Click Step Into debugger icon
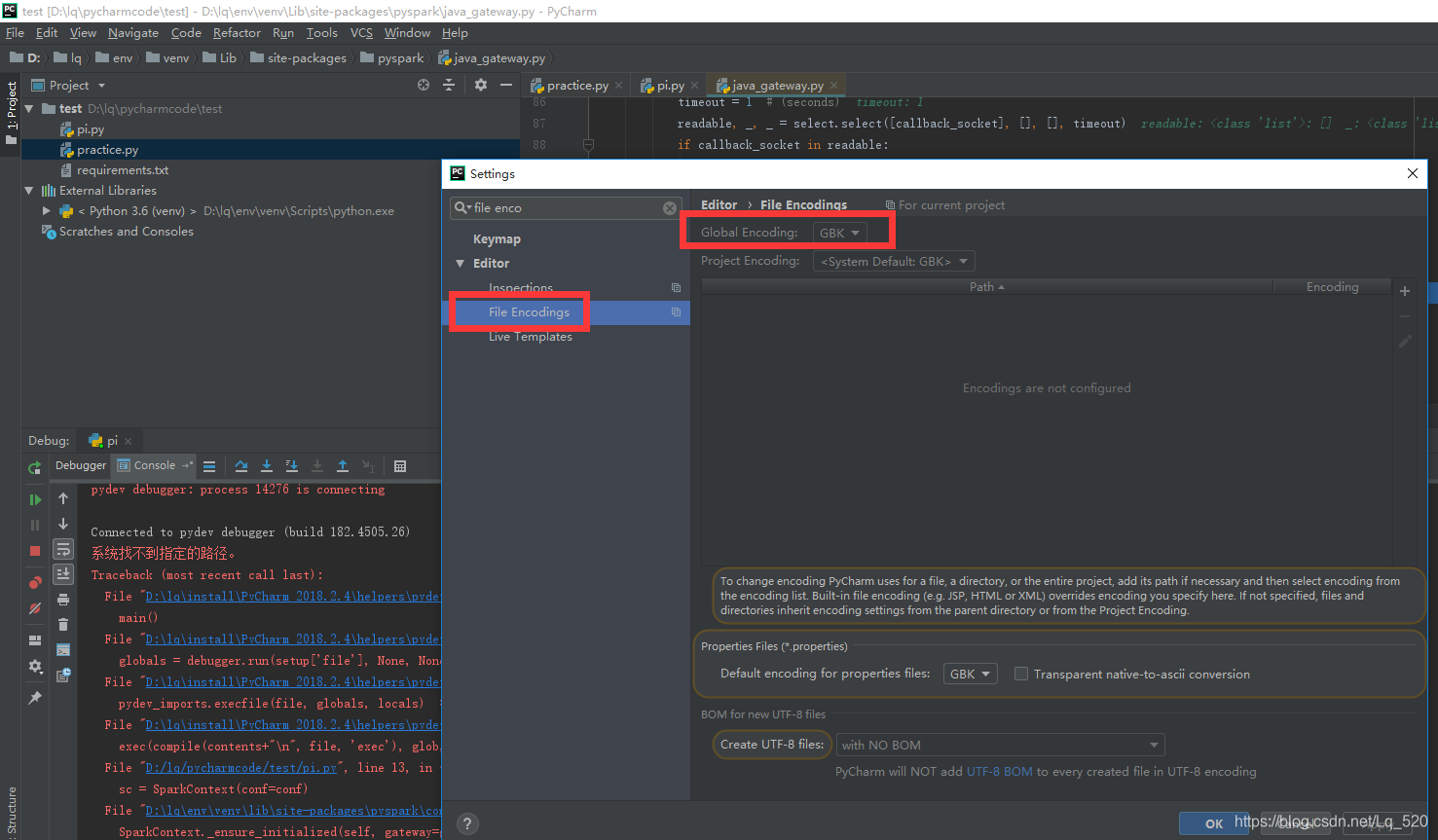 click(x=267, y=466)
